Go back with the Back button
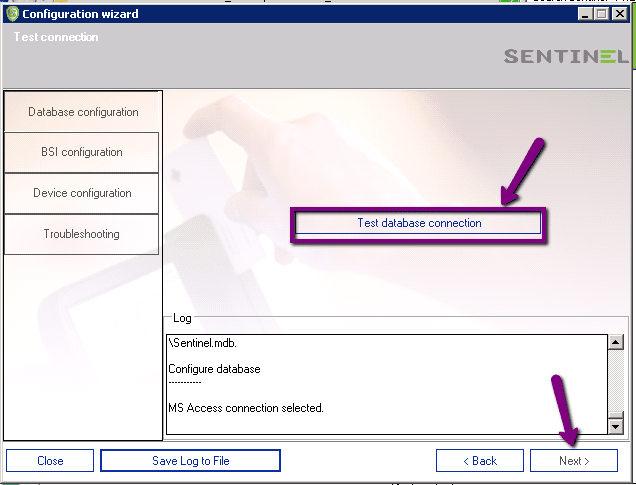 coord(480,461)
